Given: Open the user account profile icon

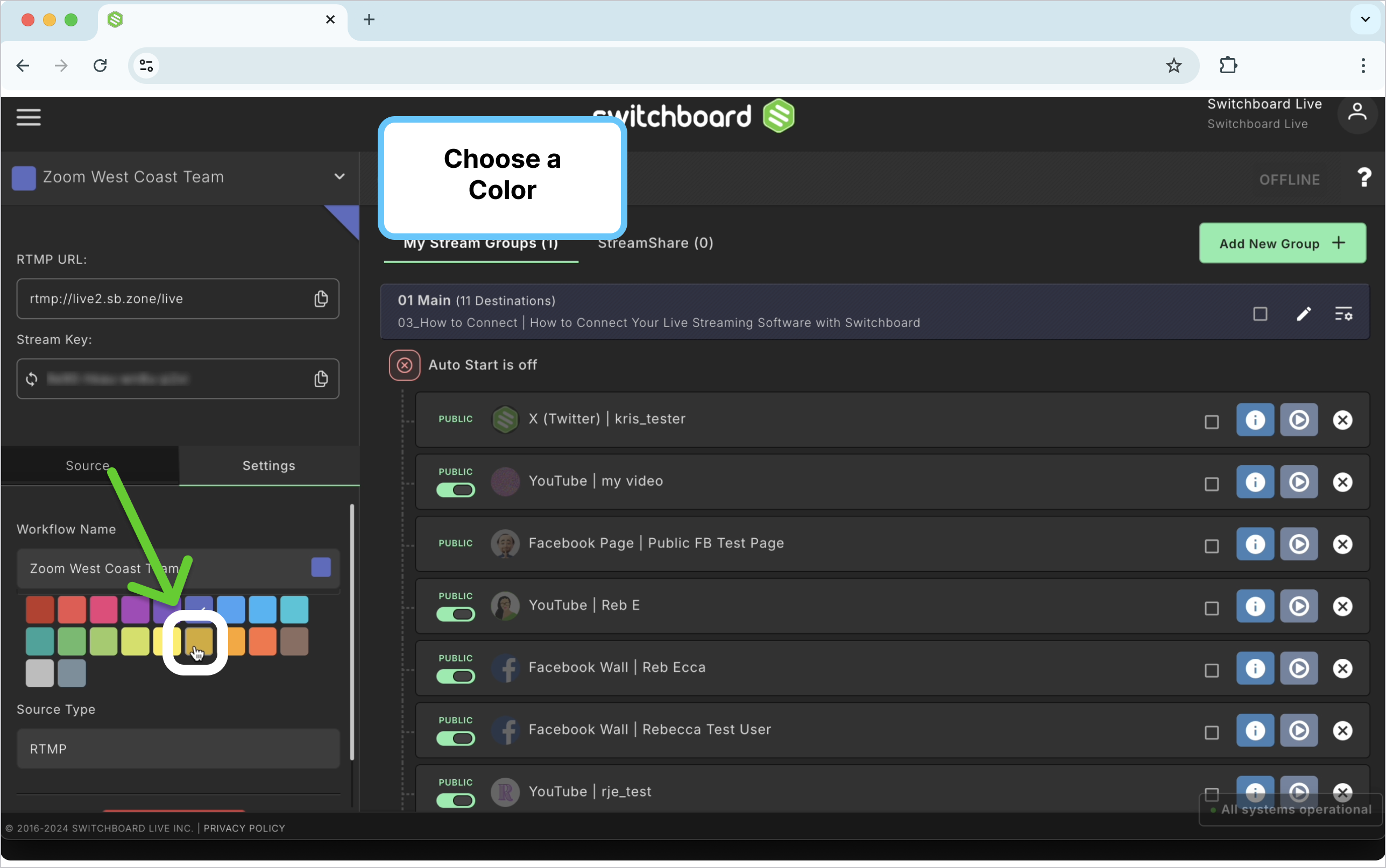Looking at the screenshot, I should (1357, 113).
